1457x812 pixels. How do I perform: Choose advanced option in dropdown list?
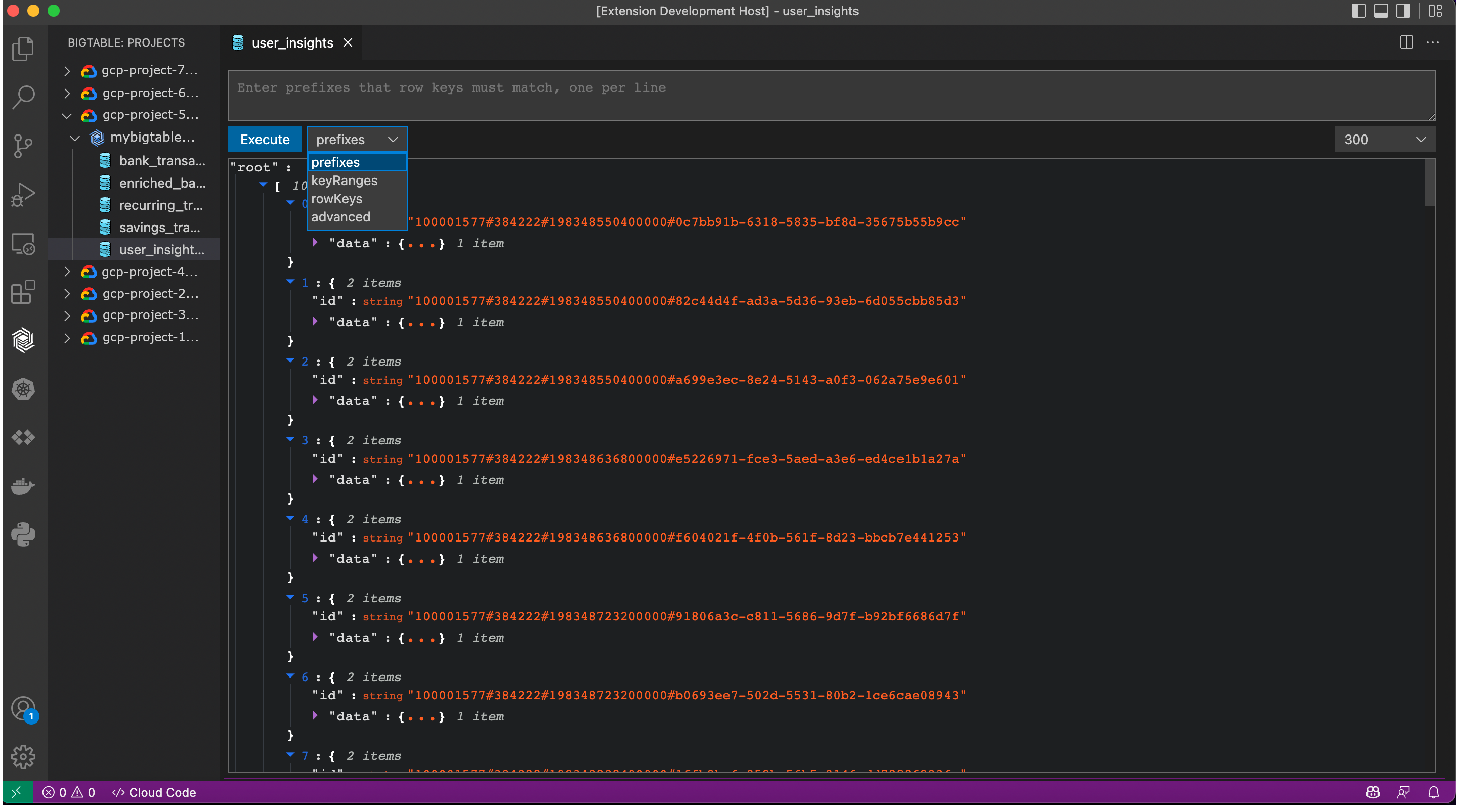tap(357, 216)
